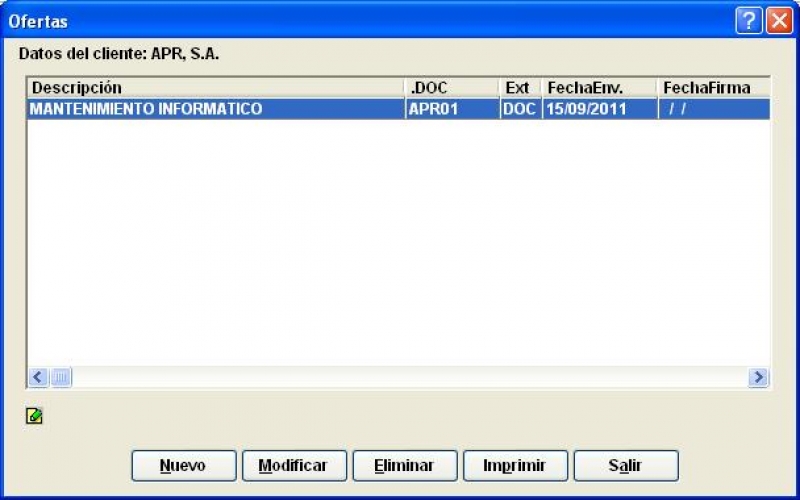Screen dimensions: 800x500
Task: Click the empty FechaFirma date cell
Action: click(714, 109)
